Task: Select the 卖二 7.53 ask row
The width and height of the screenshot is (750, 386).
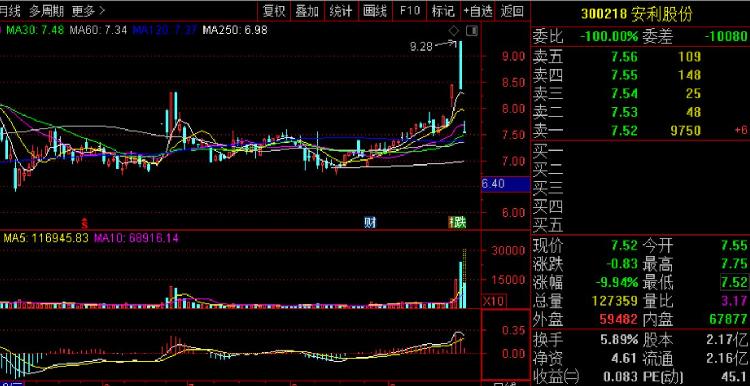Action: [x=640, y=112]
